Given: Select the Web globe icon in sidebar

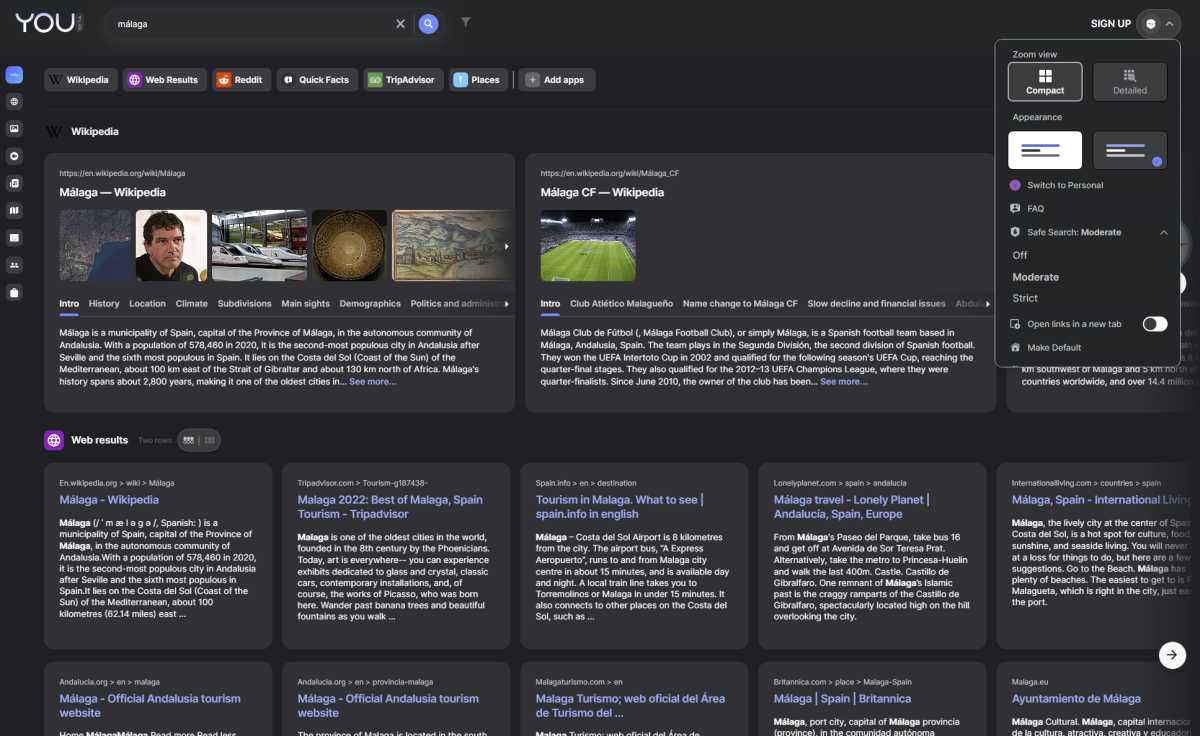Looking at the screenshot, I should point(14,102).
